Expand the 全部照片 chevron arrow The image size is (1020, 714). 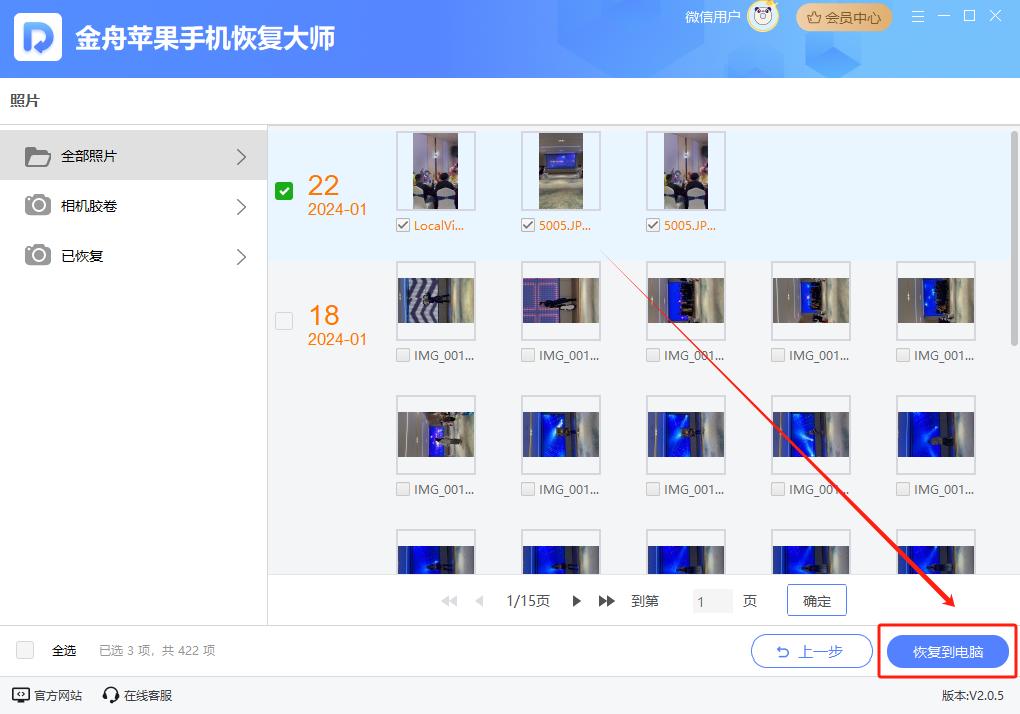pyautogui.click(x=241, y=157)
